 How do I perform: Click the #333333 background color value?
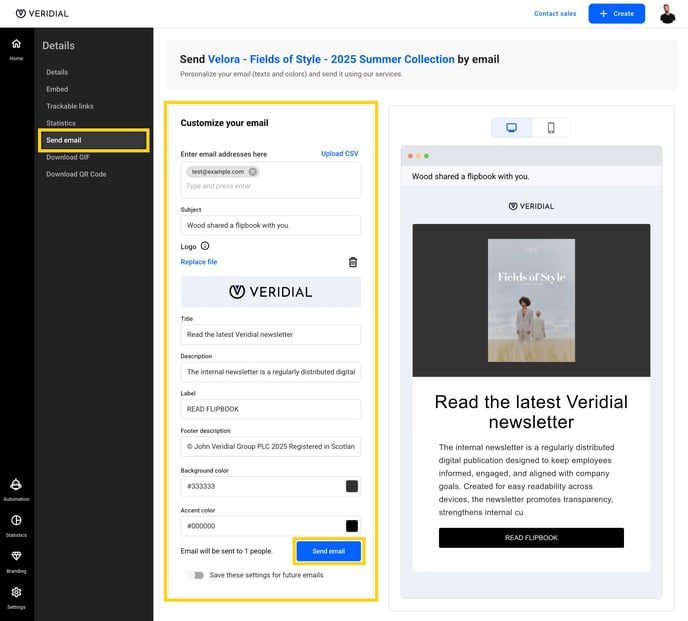(x=201, y=486)
